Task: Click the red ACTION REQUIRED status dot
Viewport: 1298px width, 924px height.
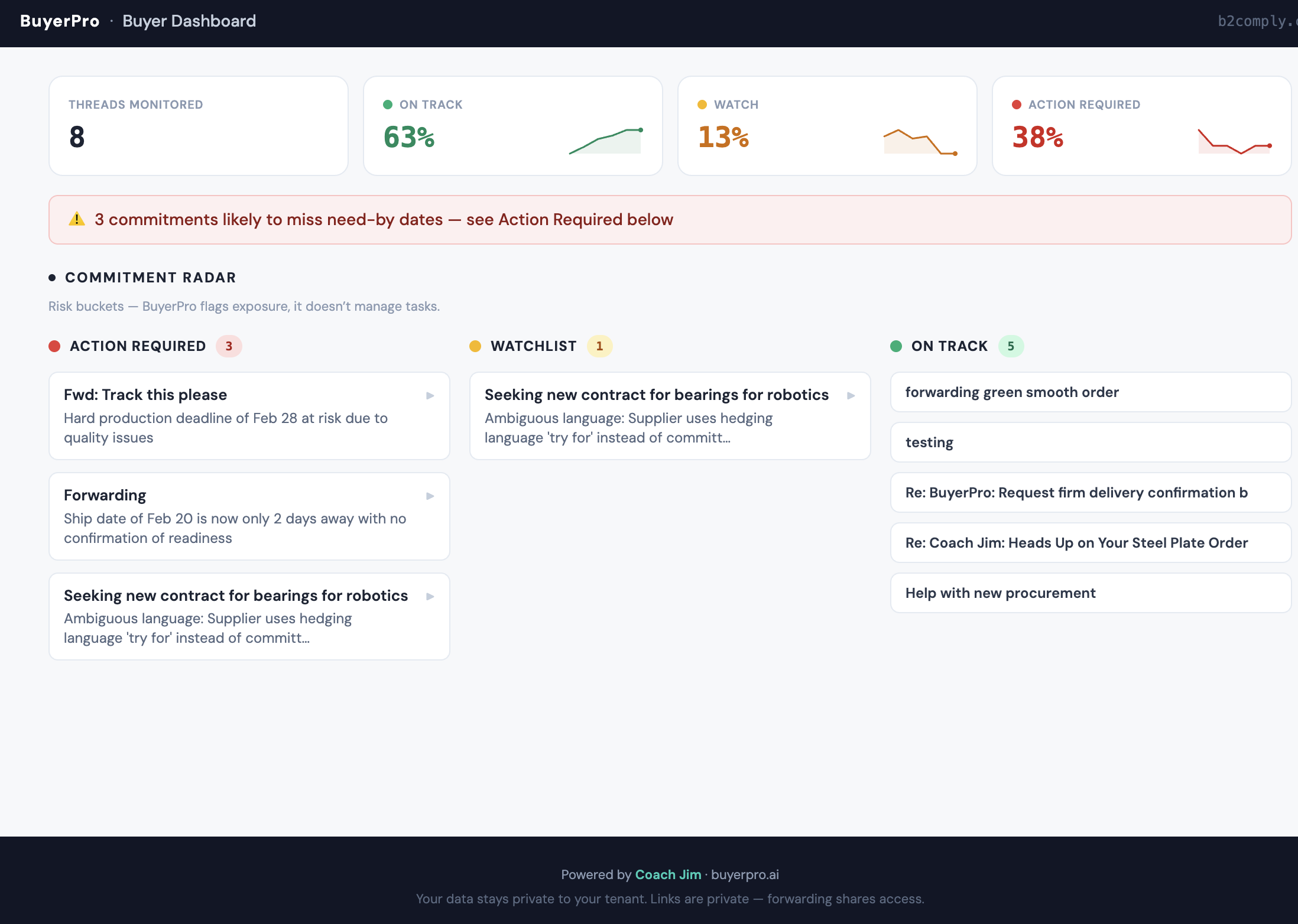Action: coord(1017,104)
